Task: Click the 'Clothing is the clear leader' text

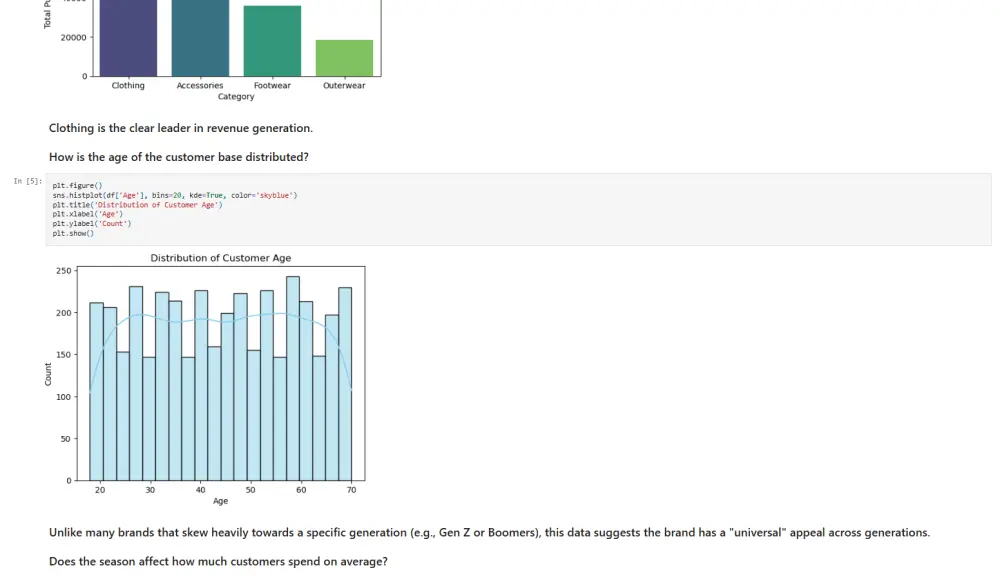Action: [x=180, y=128]
